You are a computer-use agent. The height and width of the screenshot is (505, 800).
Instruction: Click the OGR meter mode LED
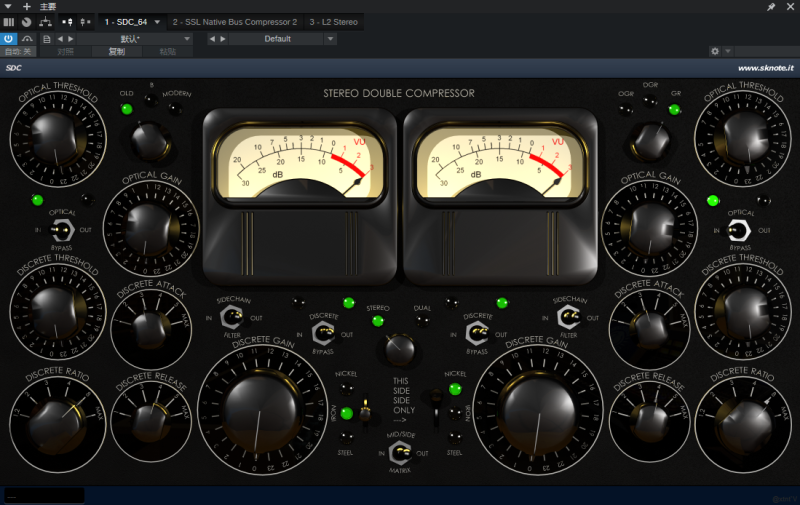pos(626,109)
